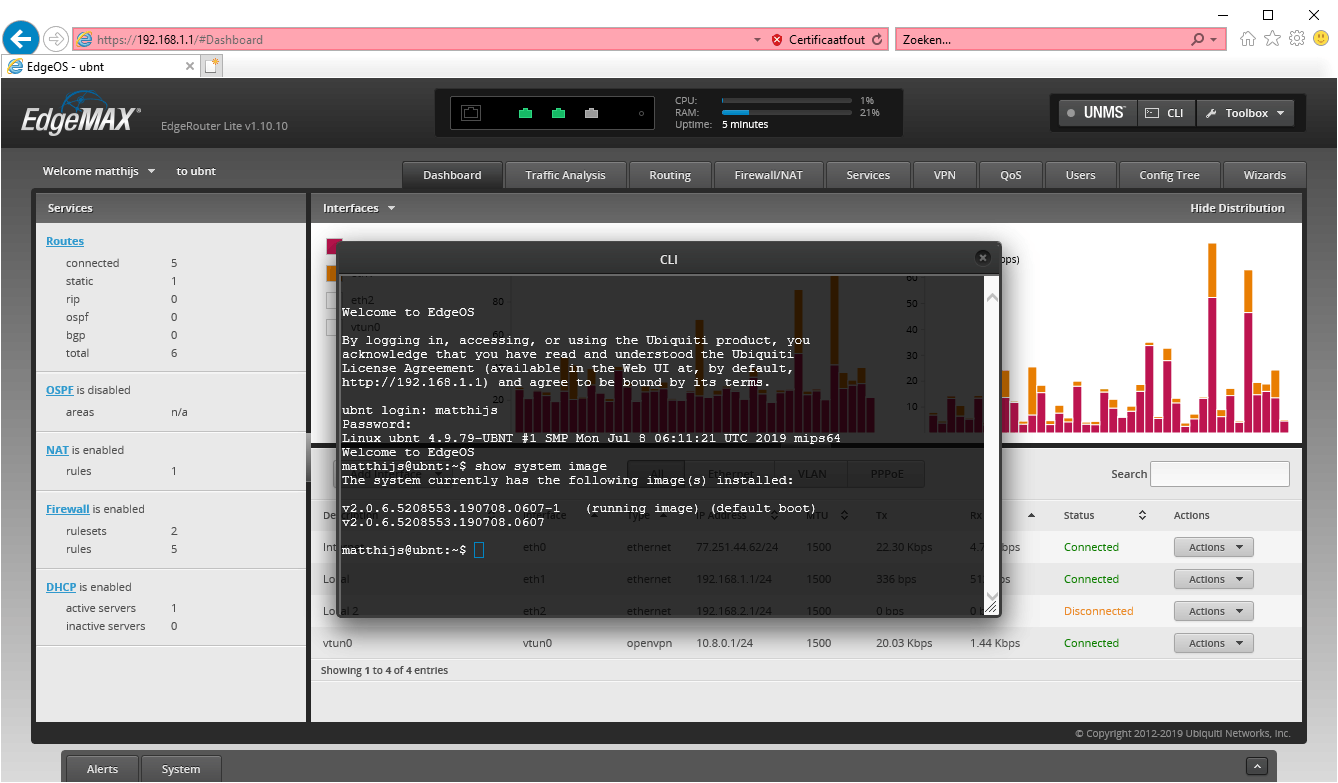Sort table by the MTU column arrows
1338x783 pixels.
pyautogui.click(x=844, y=515)
